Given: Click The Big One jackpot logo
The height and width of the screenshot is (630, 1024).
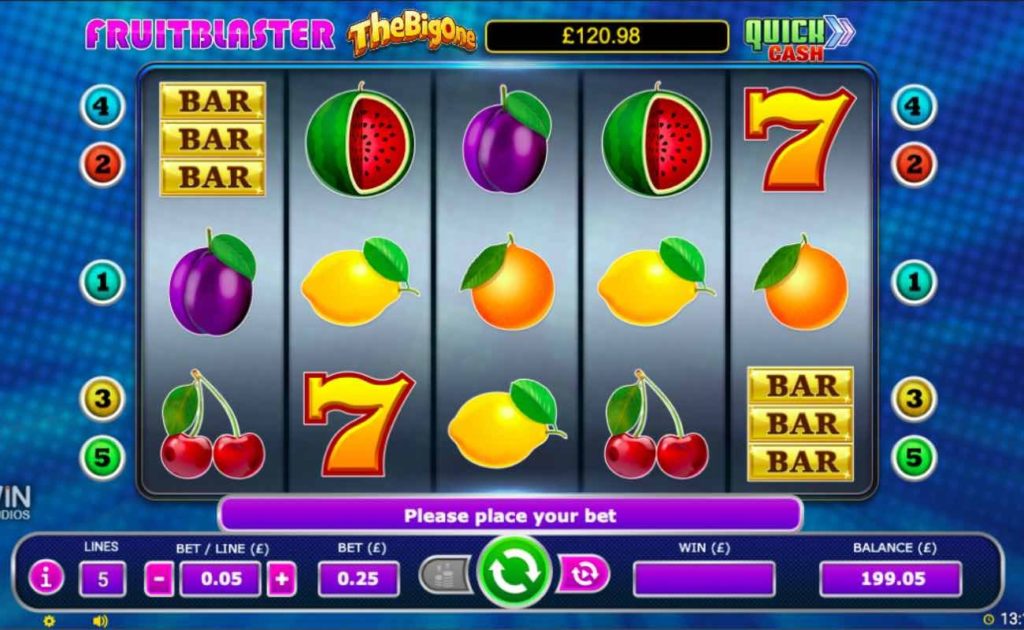Looking at the screenshot, I should (x=411, y=33).
